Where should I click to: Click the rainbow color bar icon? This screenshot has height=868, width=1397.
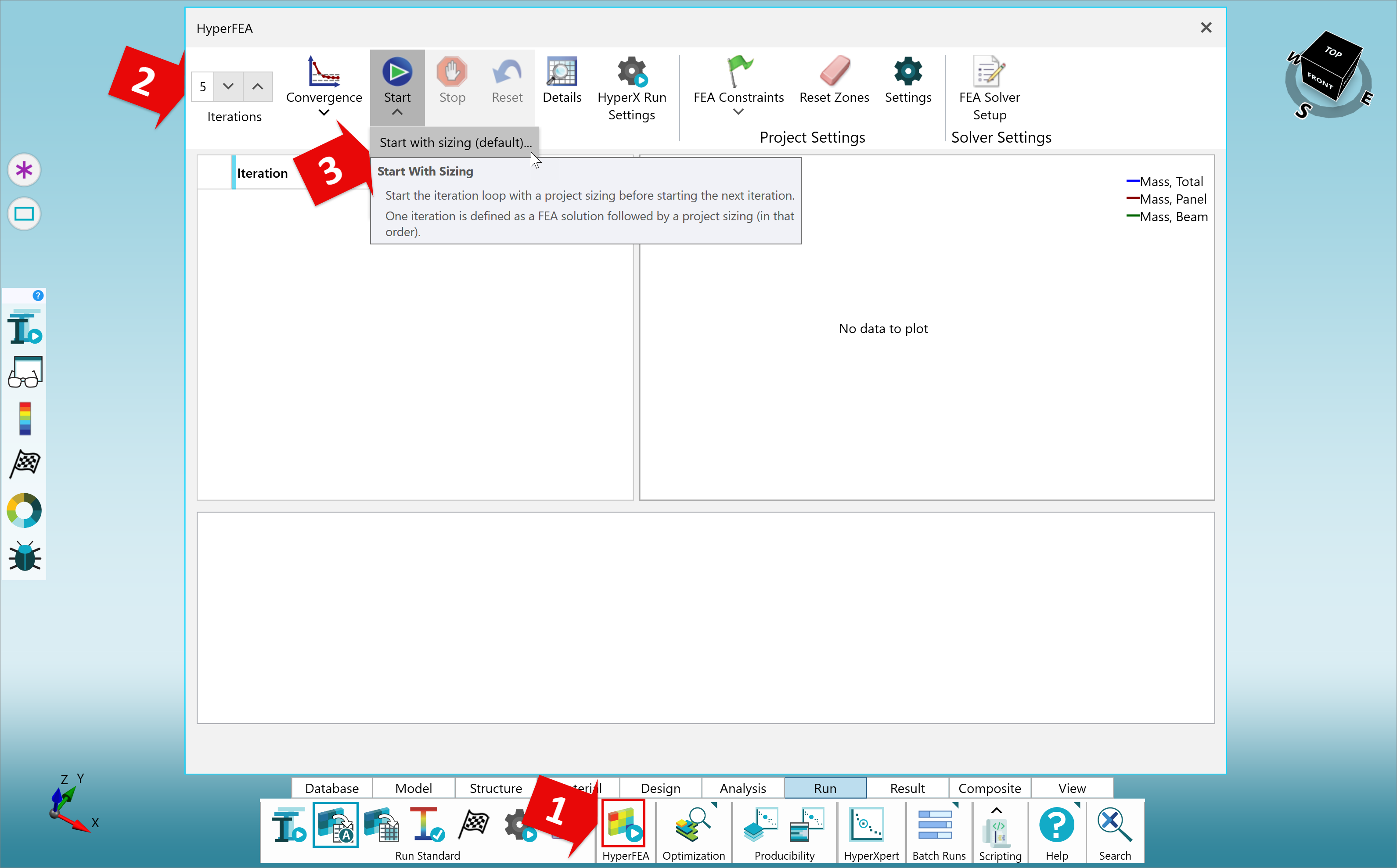tap(25, 418)
